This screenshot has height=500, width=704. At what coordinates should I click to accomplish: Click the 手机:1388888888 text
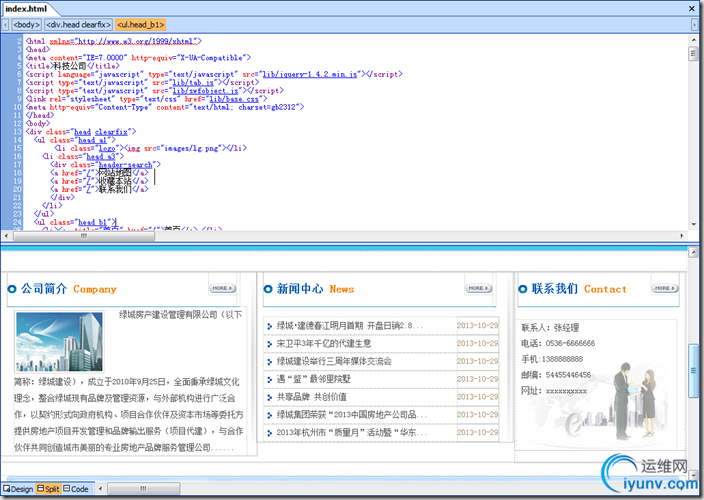click(x=552, y=359)
